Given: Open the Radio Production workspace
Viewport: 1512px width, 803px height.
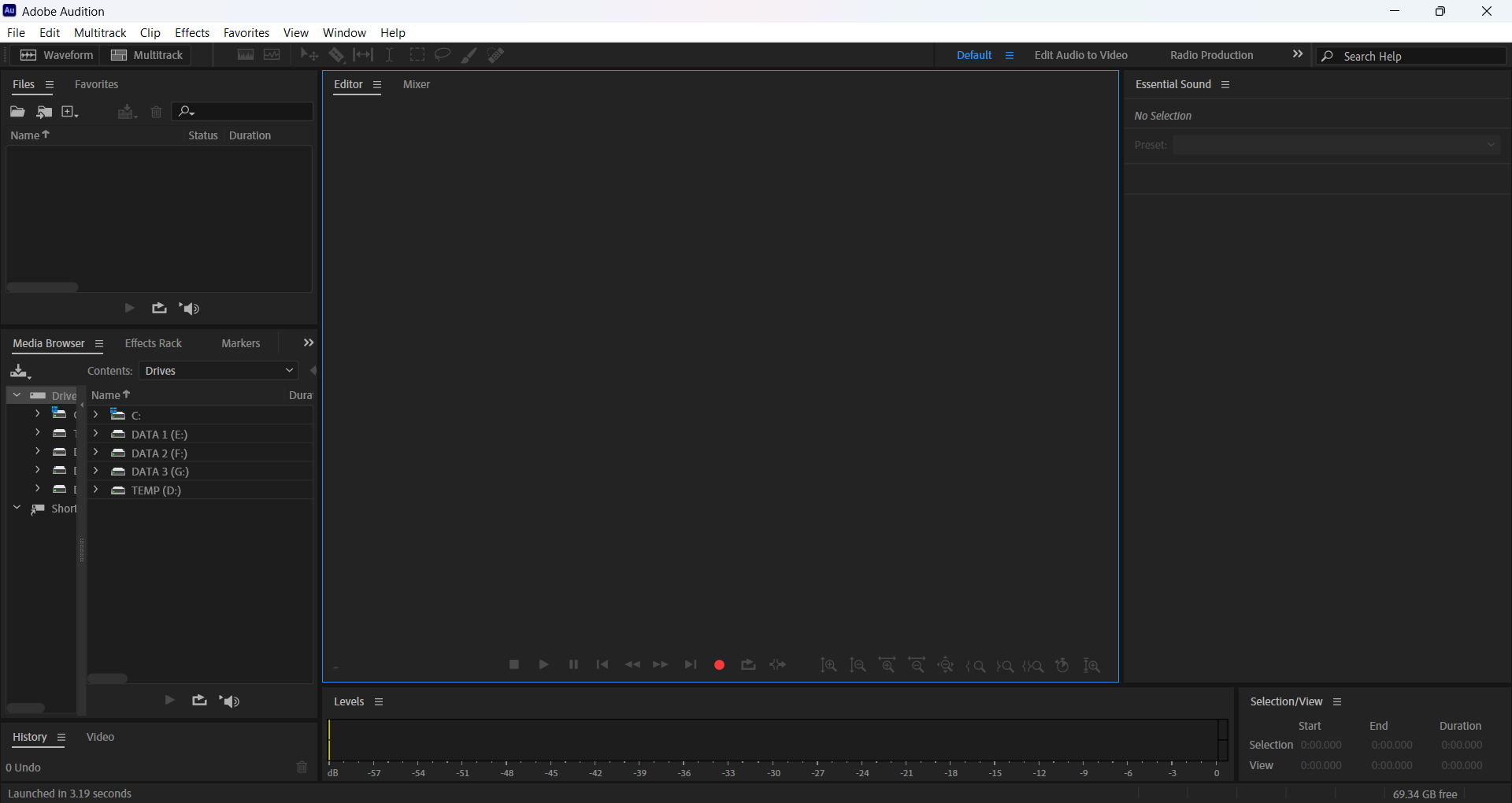Looking at the screenshot, I should pyautogui.click(x=1211, y=55).
